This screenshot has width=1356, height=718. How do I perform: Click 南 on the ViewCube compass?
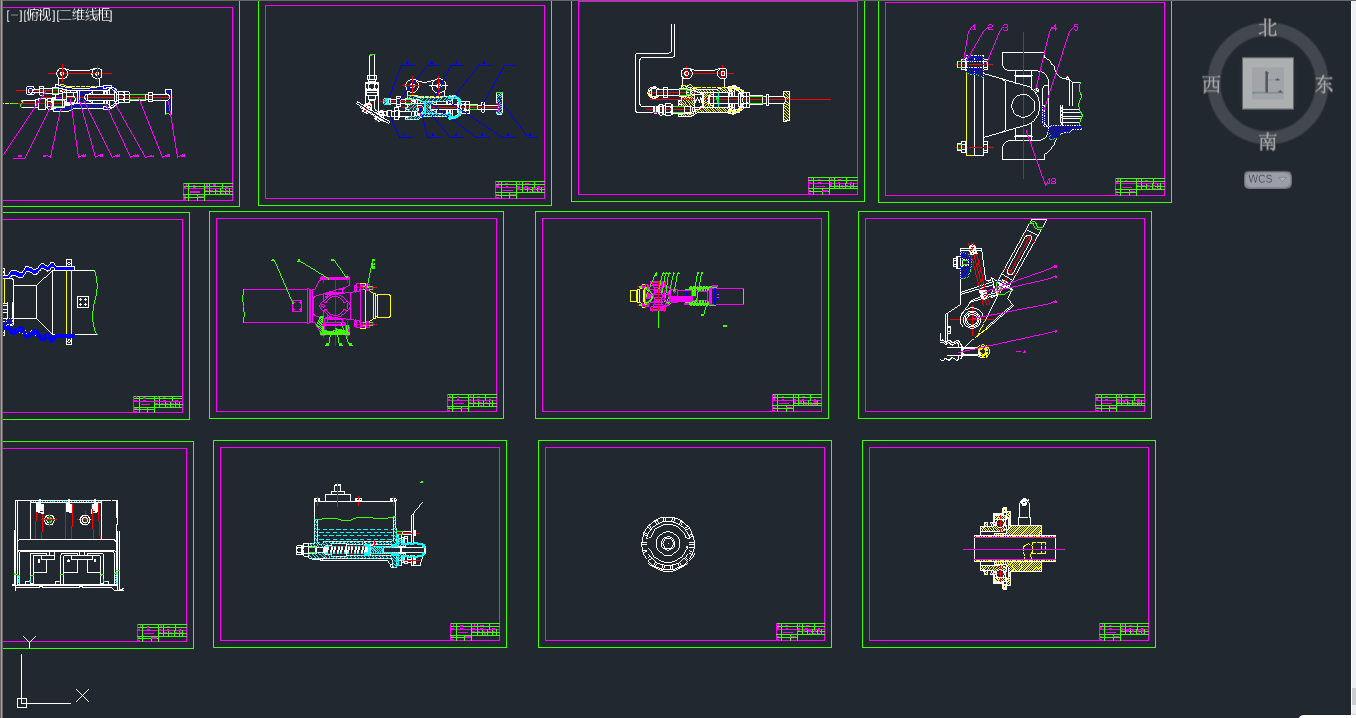pyautogui.click(x=1268, y=142)
